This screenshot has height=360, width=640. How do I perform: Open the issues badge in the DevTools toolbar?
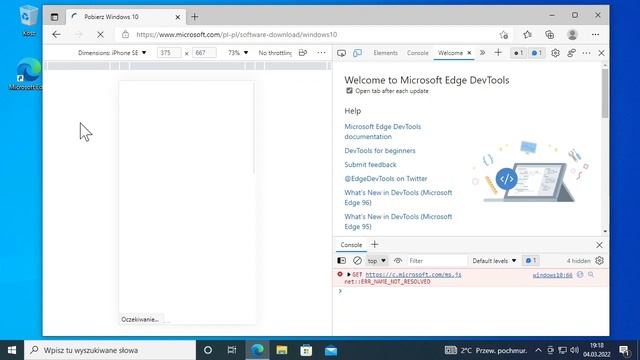[x=536, y=53]
